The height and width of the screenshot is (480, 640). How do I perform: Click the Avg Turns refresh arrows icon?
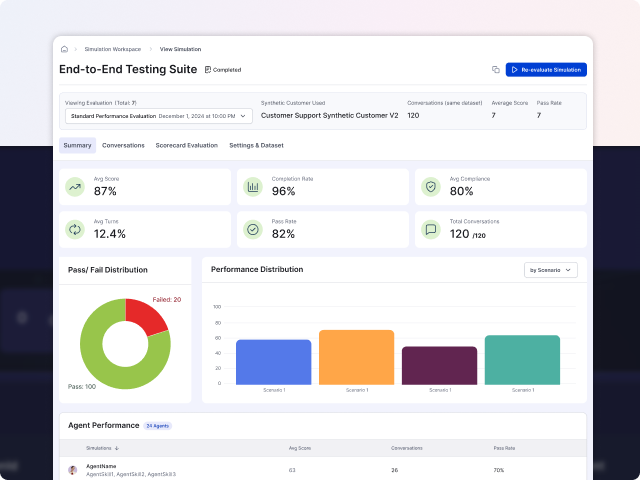pos(75,229)
